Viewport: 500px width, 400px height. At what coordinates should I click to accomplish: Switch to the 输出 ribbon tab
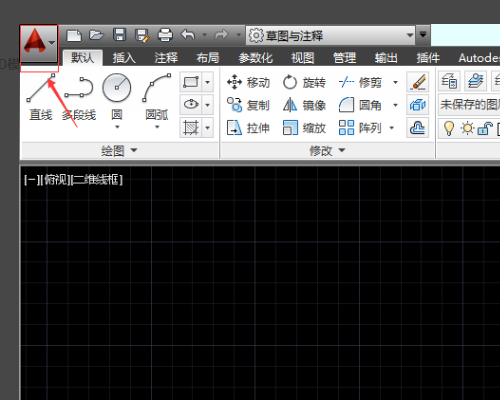click(x=386, y=58)
